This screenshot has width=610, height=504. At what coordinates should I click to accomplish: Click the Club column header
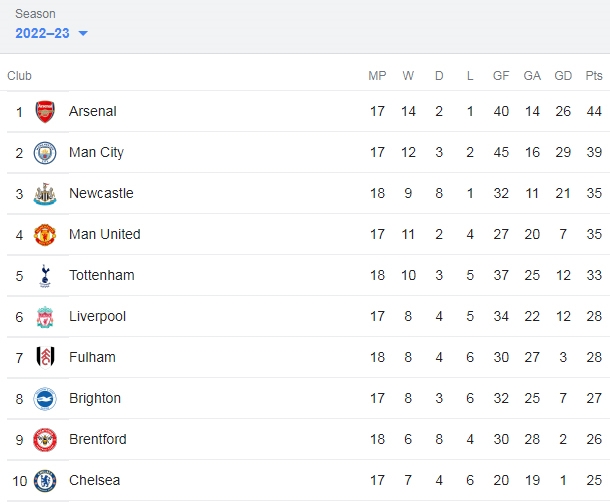point(19,75)
